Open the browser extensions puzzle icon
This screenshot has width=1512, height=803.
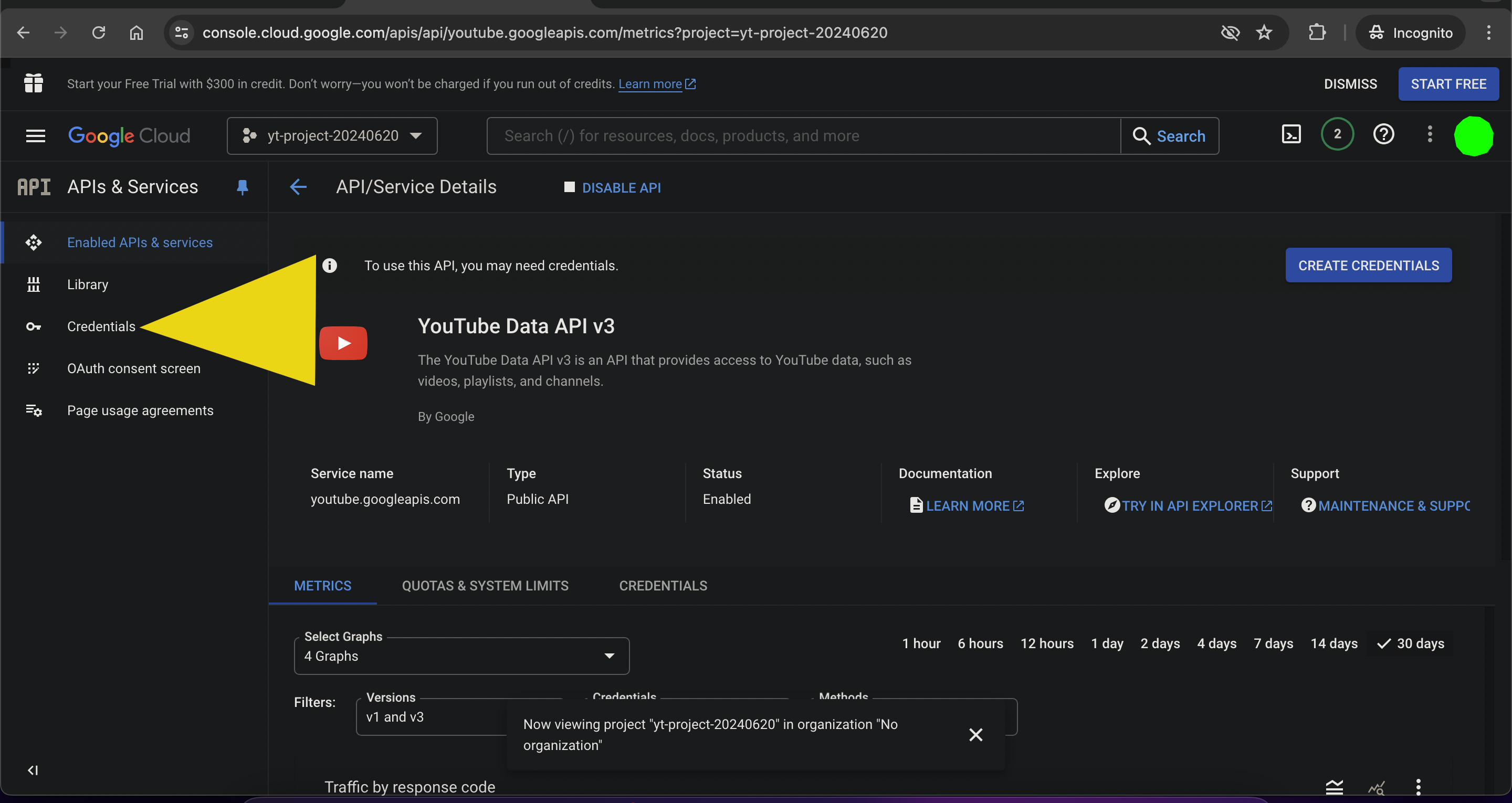pyautogui.click(x=1317, y=33)
